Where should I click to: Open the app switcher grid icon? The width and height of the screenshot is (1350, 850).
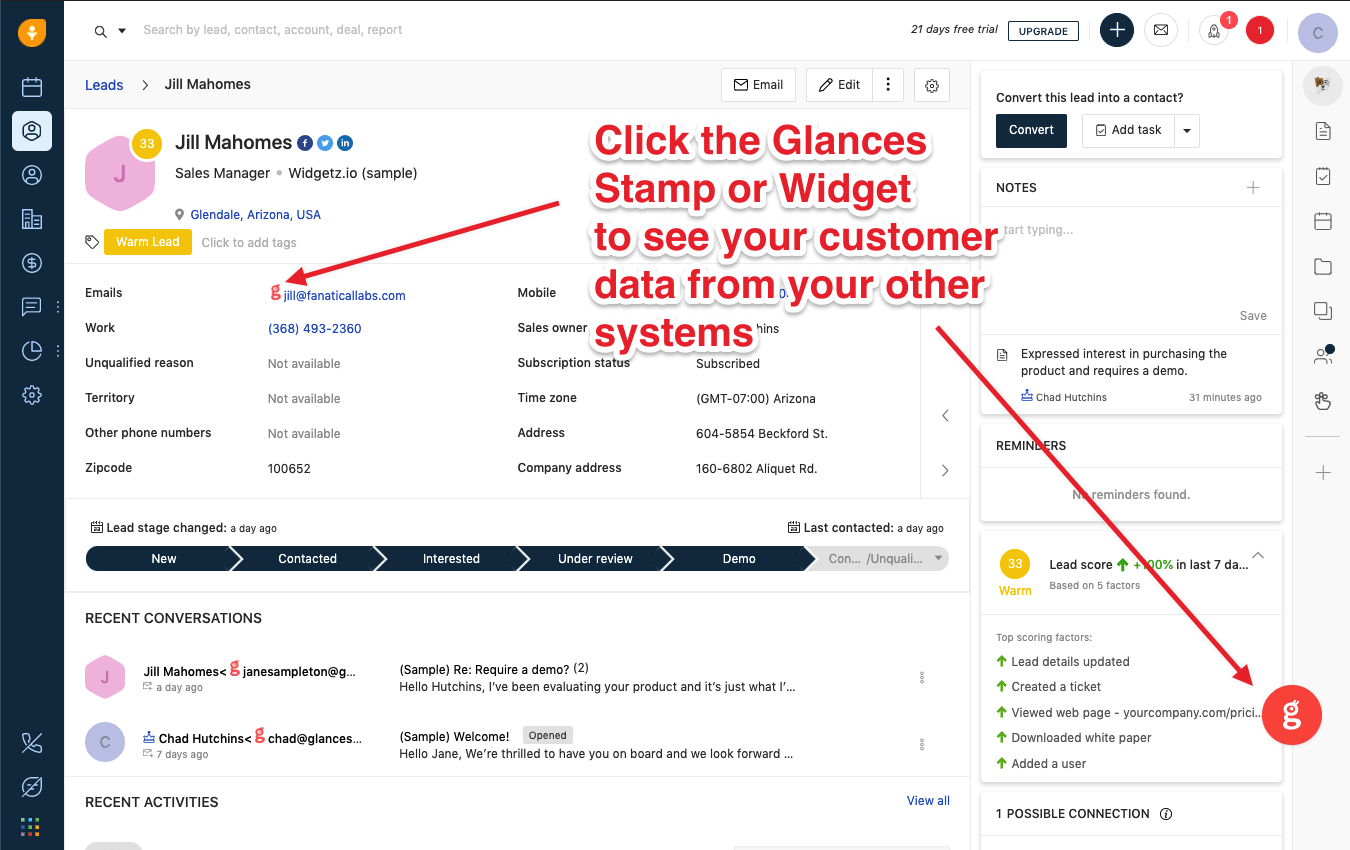click(30, 827)
